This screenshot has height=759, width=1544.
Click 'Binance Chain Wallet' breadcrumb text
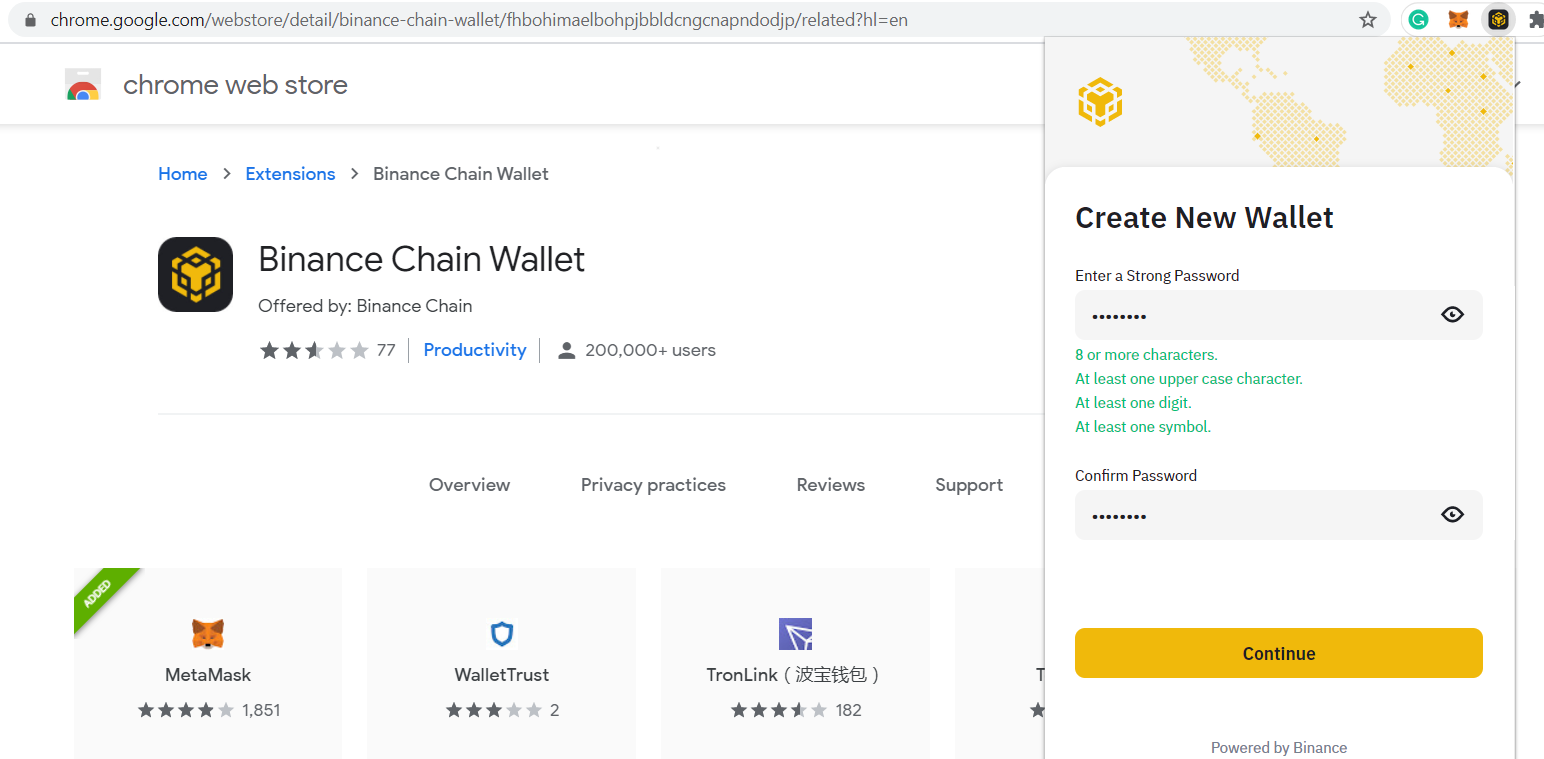461,174
